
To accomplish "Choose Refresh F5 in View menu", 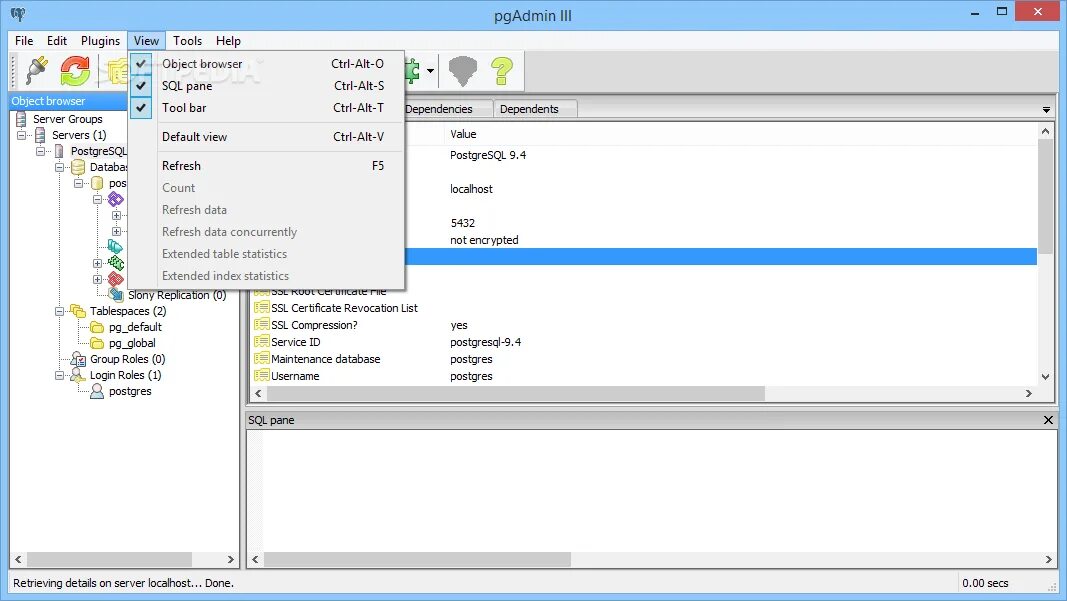I will (266, 165).
